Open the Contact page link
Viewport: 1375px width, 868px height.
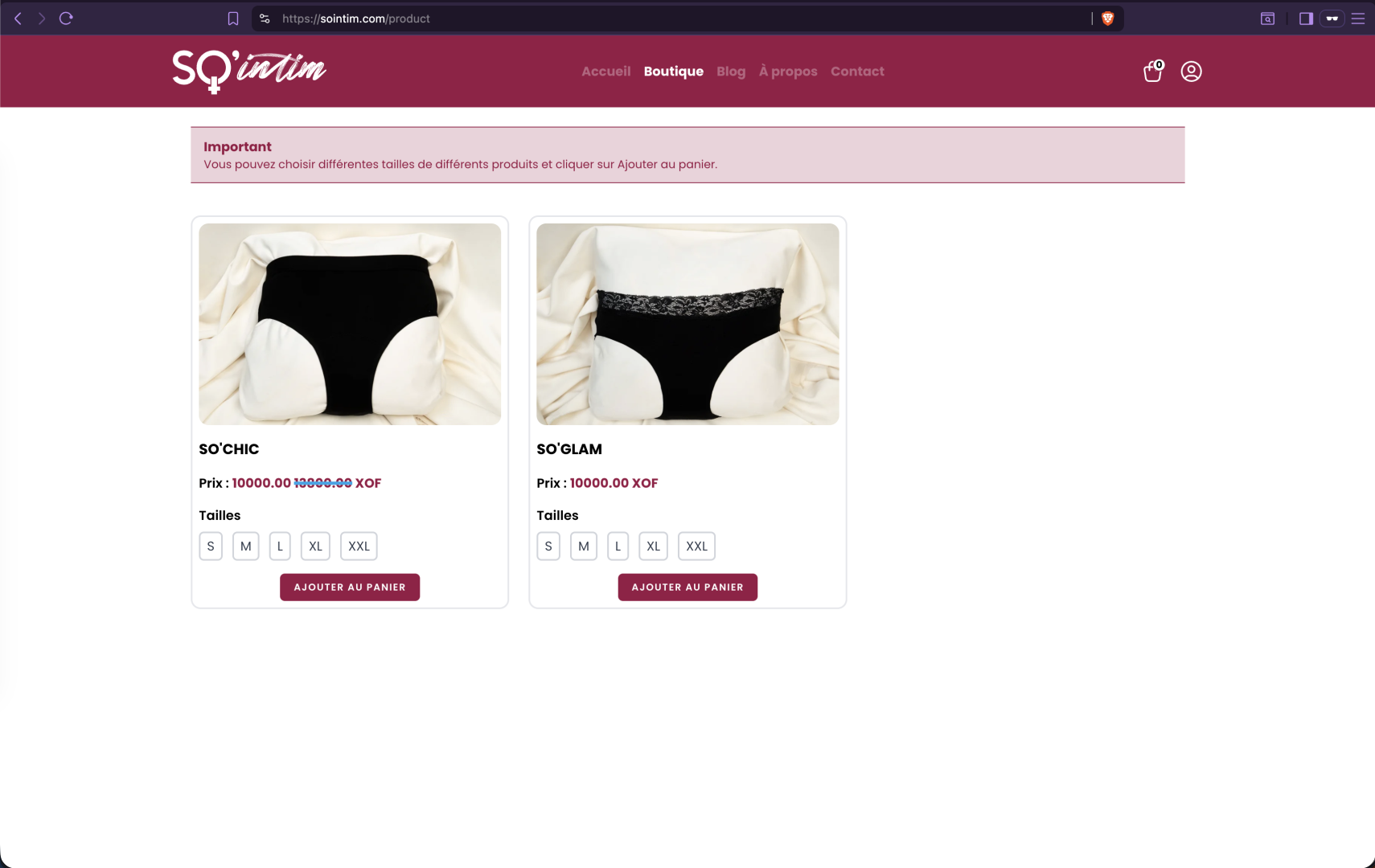click(x=857, y=72)
